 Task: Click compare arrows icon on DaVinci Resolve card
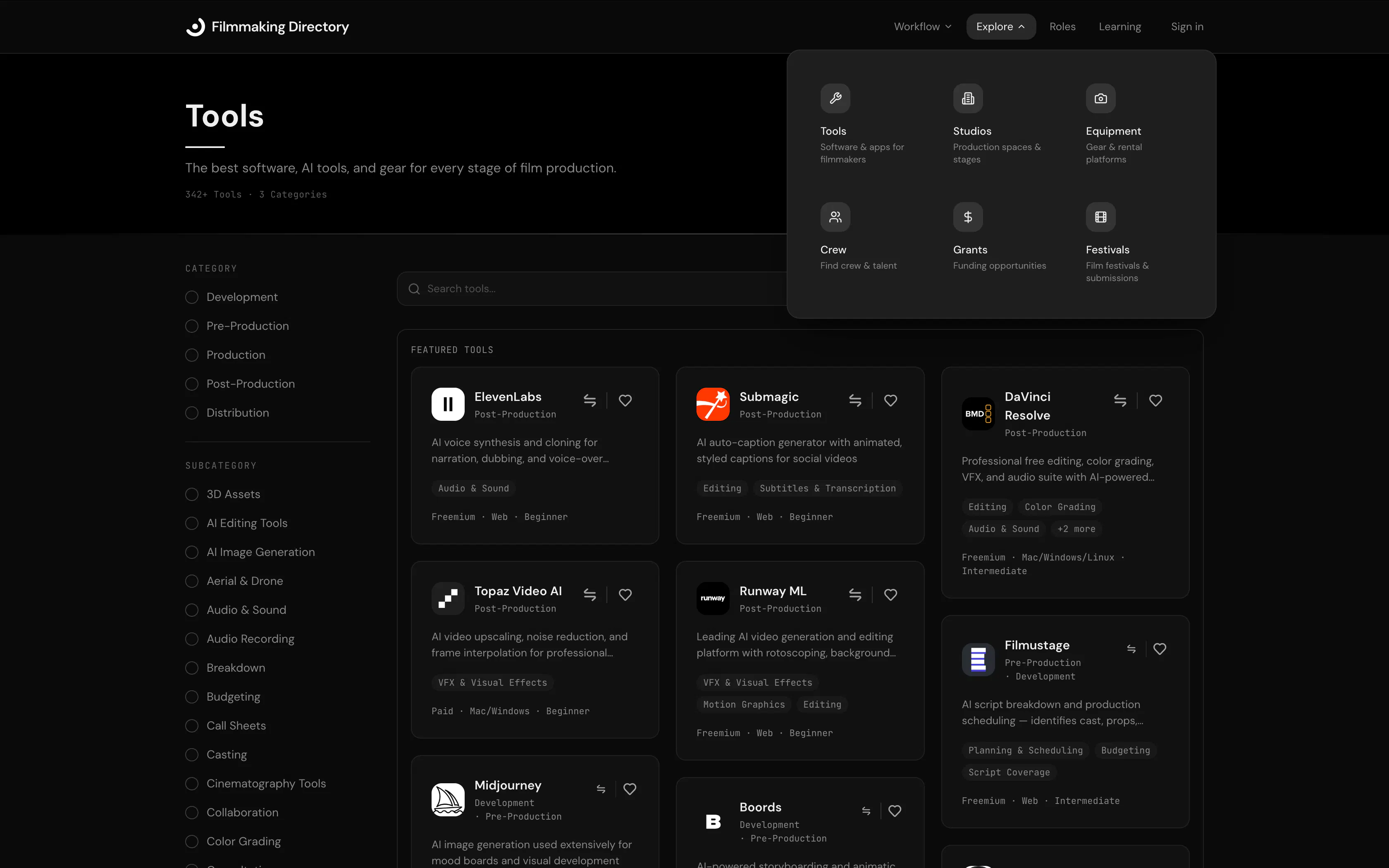pyautogui.click(x=1120, y=400)
